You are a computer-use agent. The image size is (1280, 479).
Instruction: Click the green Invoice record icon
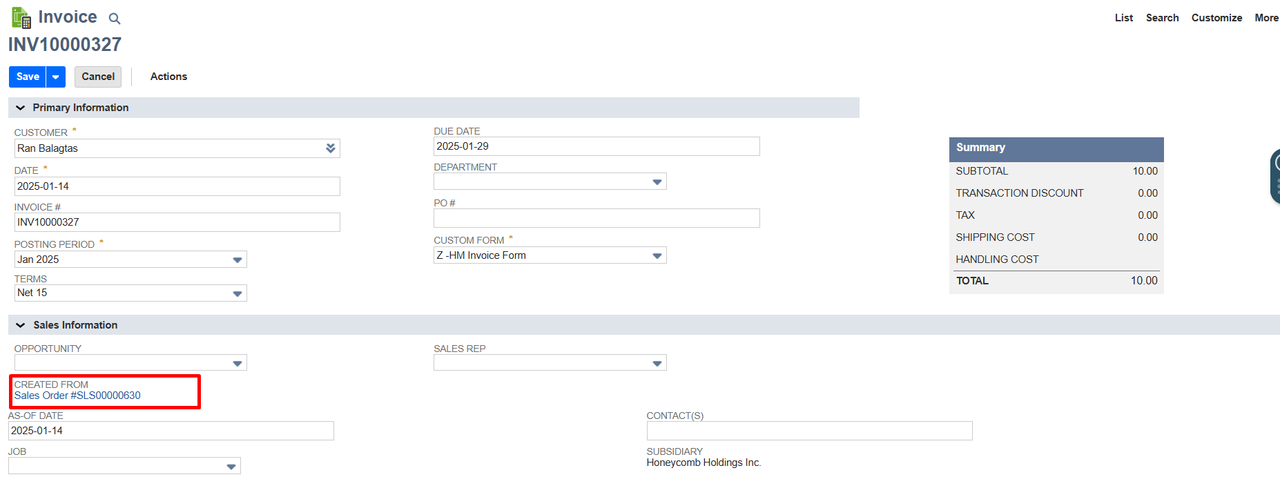(20, 18)
